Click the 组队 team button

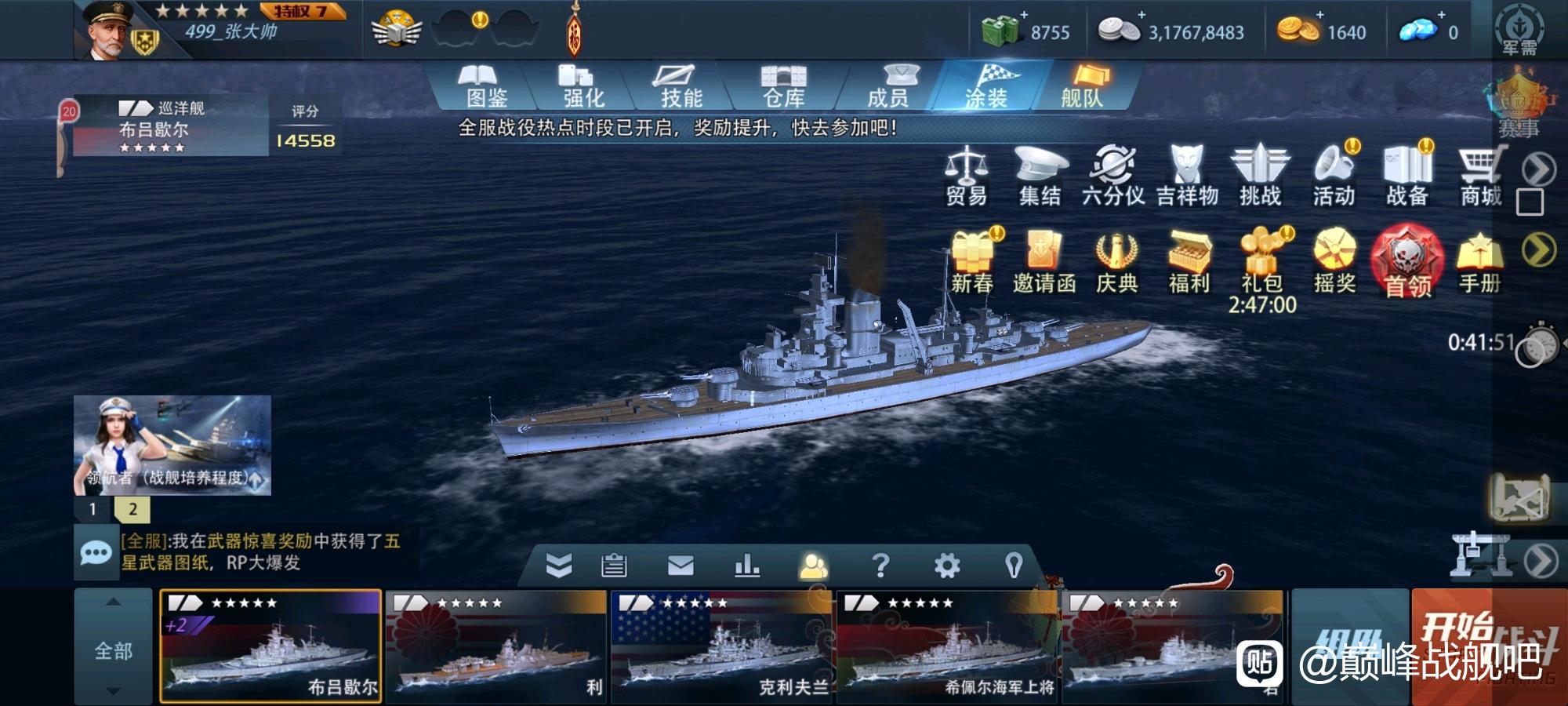coord(1350,648)
